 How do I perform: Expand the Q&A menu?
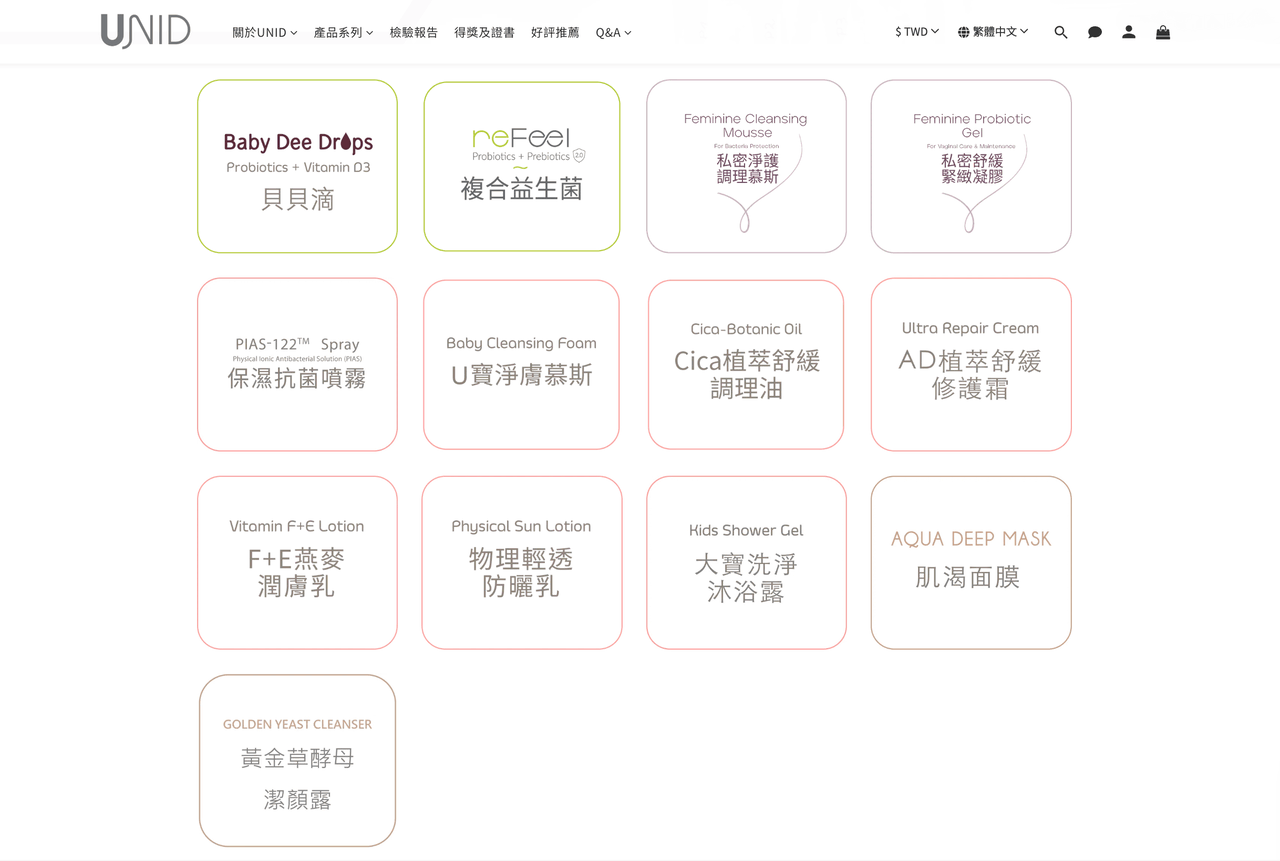[x=613, y=32]
